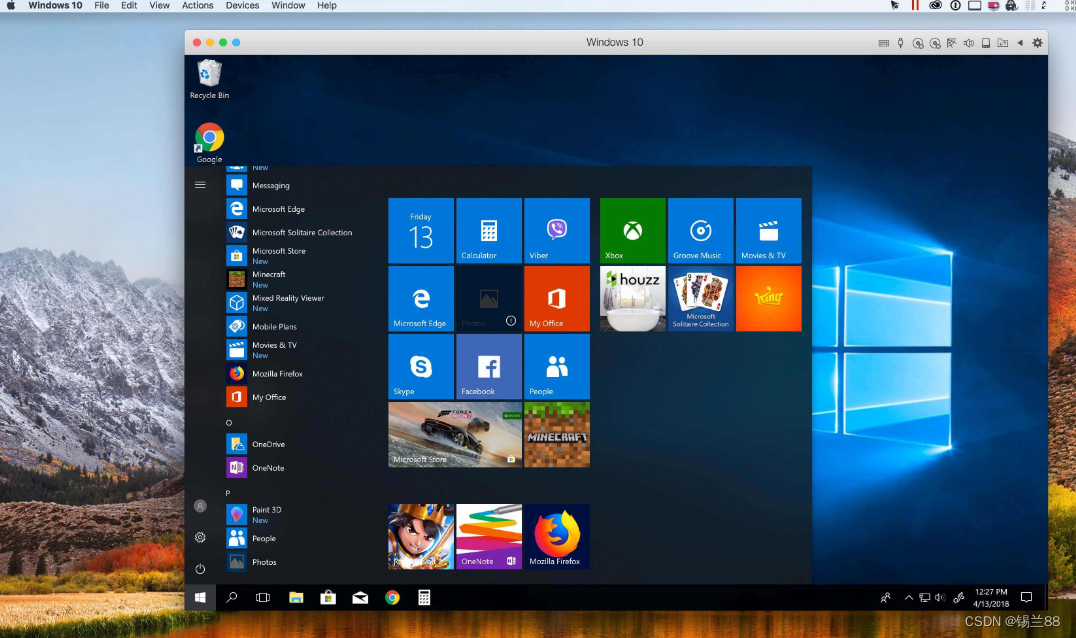The width and height of the screenshot is (1076, 638).
Task: Open Settings gear in Start menu
Action: coord(200,537)
